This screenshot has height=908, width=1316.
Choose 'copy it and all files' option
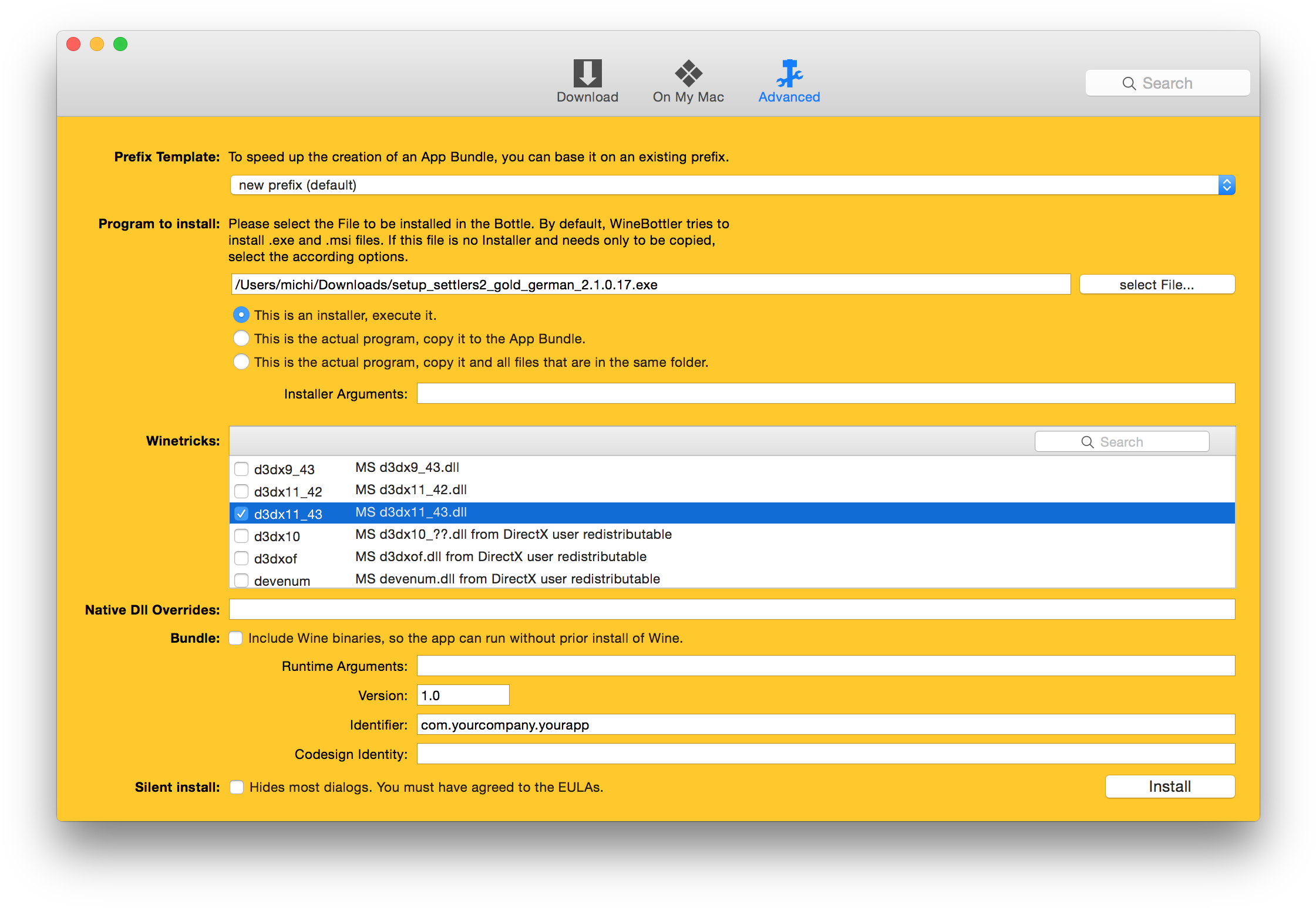point(241,362)
